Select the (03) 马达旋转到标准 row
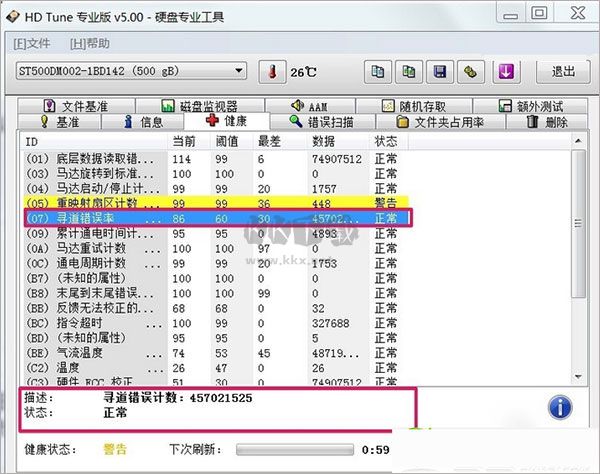 point(216,174)
